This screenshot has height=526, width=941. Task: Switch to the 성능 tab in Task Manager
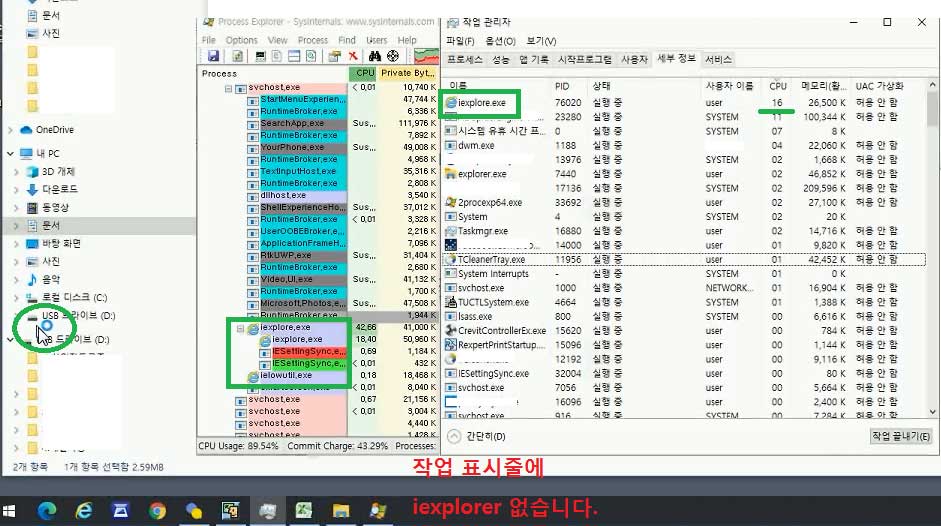click(501, 59)
